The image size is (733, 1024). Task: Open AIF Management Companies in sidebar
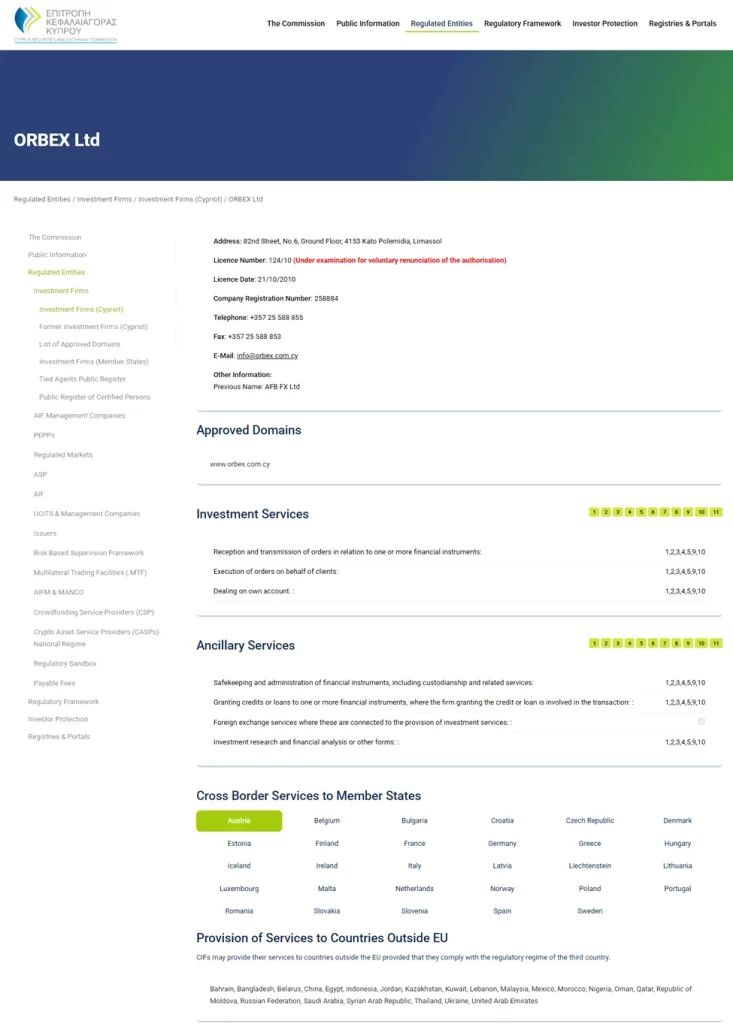(x=79, y=415)
